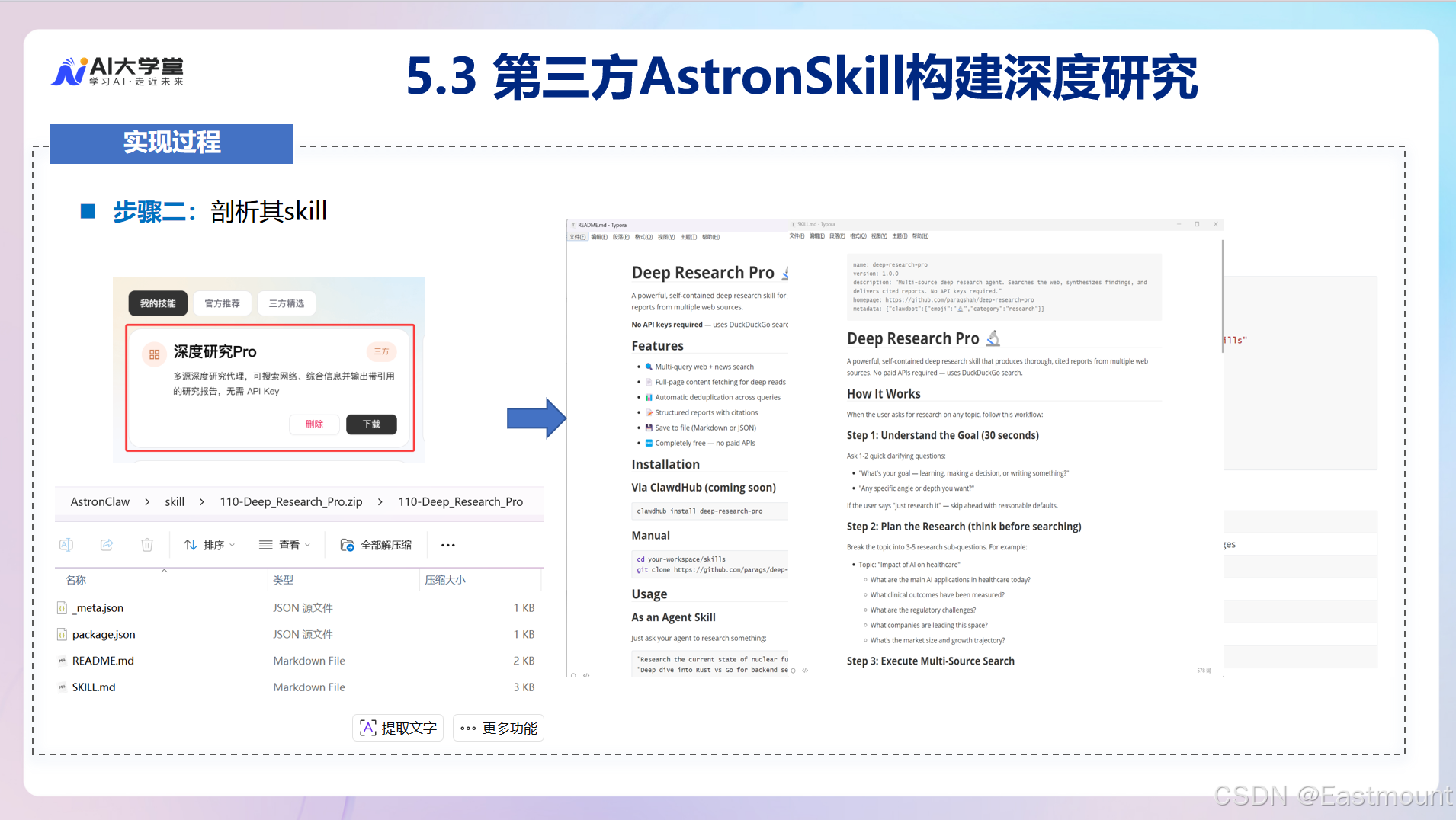Expand chevron after skill breadcrumb
Screen dimensions: 1456x820
[x=202, y=501]
